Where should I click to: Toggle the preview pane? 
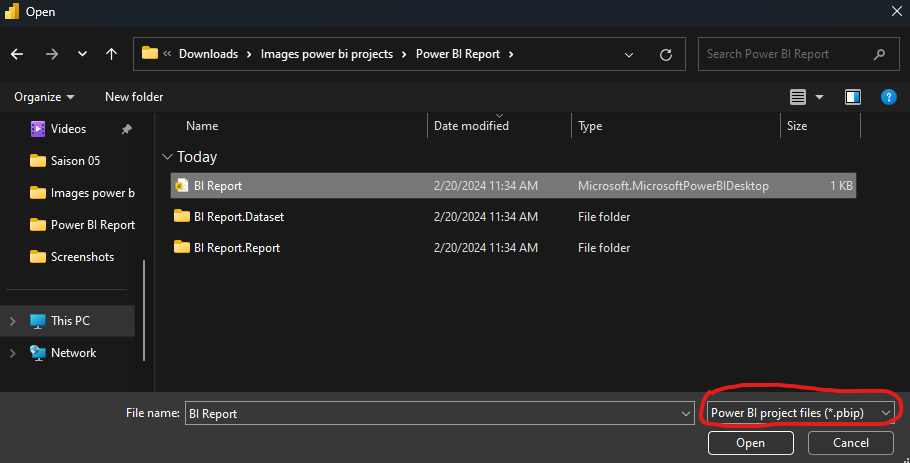pyautogui.click(x=853, y=97)
